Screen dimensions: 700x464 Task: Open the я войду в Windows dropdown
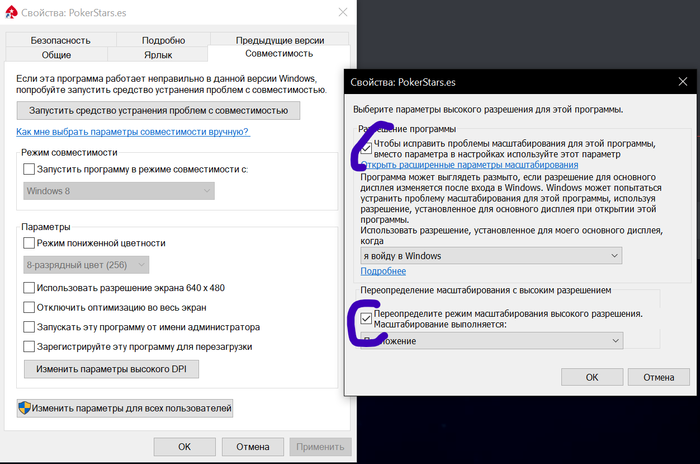tap(491, 256)
